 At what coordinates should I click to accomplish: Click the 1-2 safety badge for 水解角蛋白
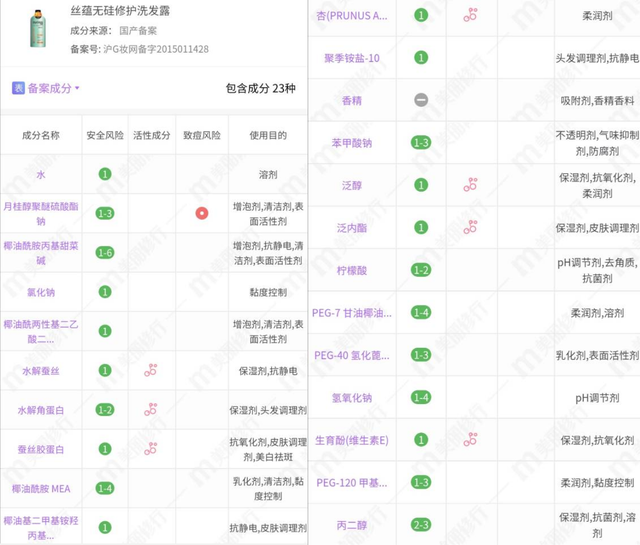105,409
